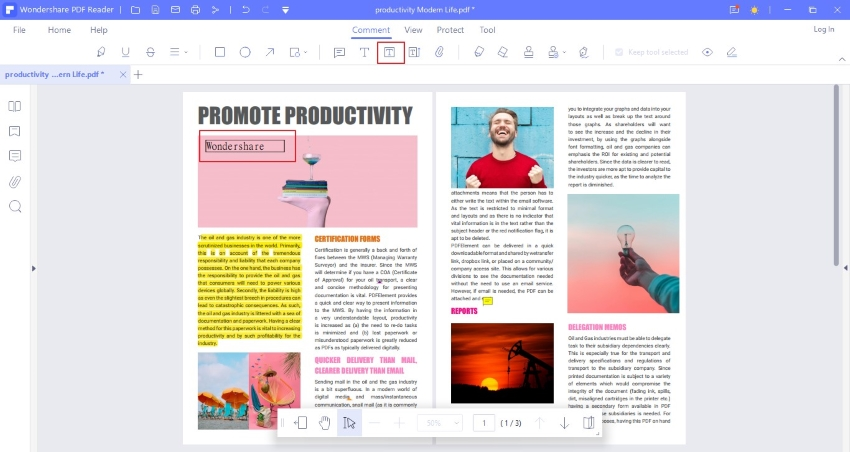Save the document from title bar
The height and width of the screenshot is (452, 850).
[156, 10]
